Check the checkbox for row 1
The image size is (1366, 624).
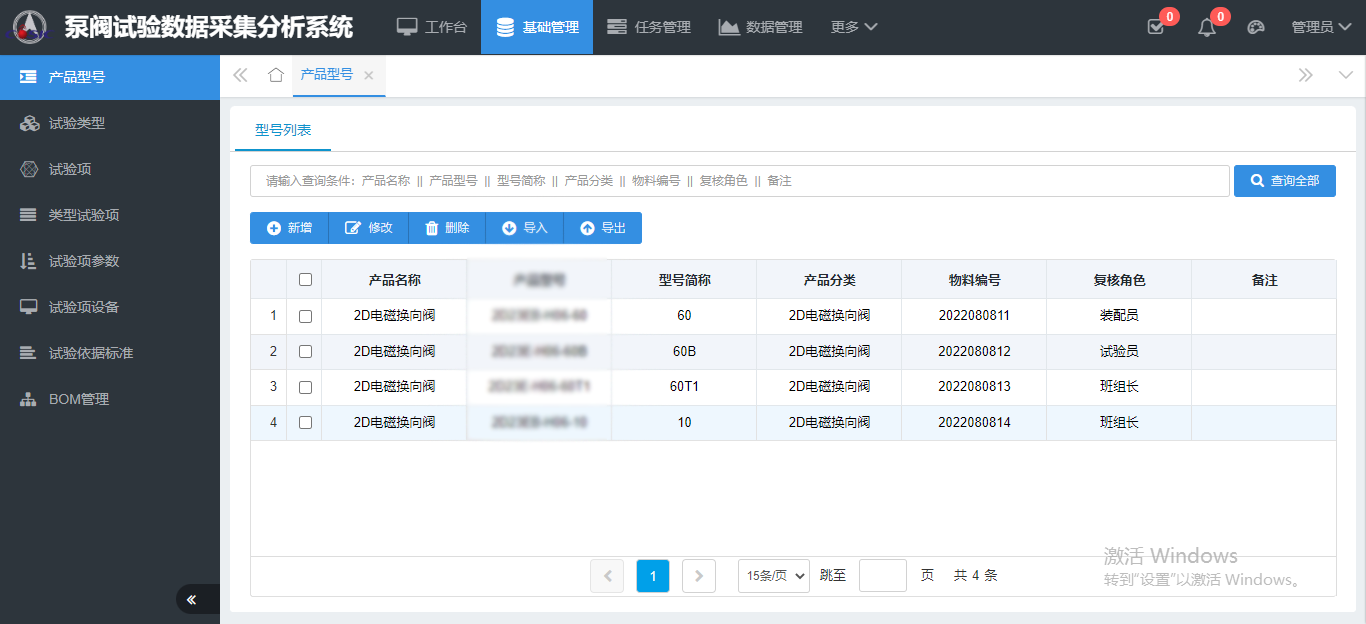coord(305,316)
